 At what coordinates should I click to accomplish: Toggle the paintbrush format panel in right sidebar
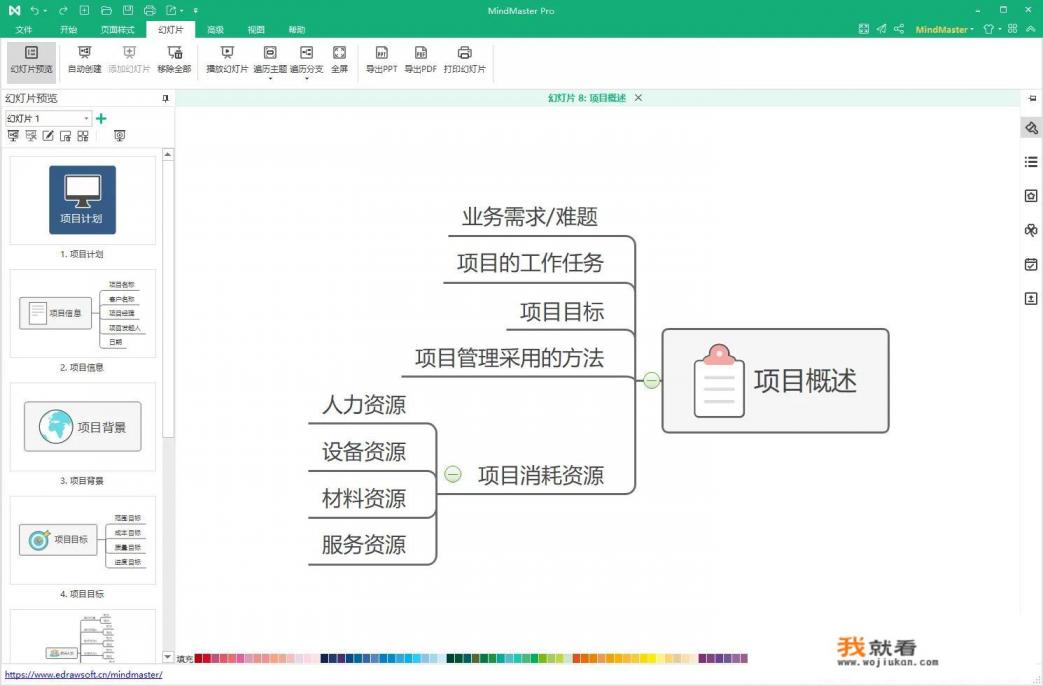click(x=1031, y=128)
